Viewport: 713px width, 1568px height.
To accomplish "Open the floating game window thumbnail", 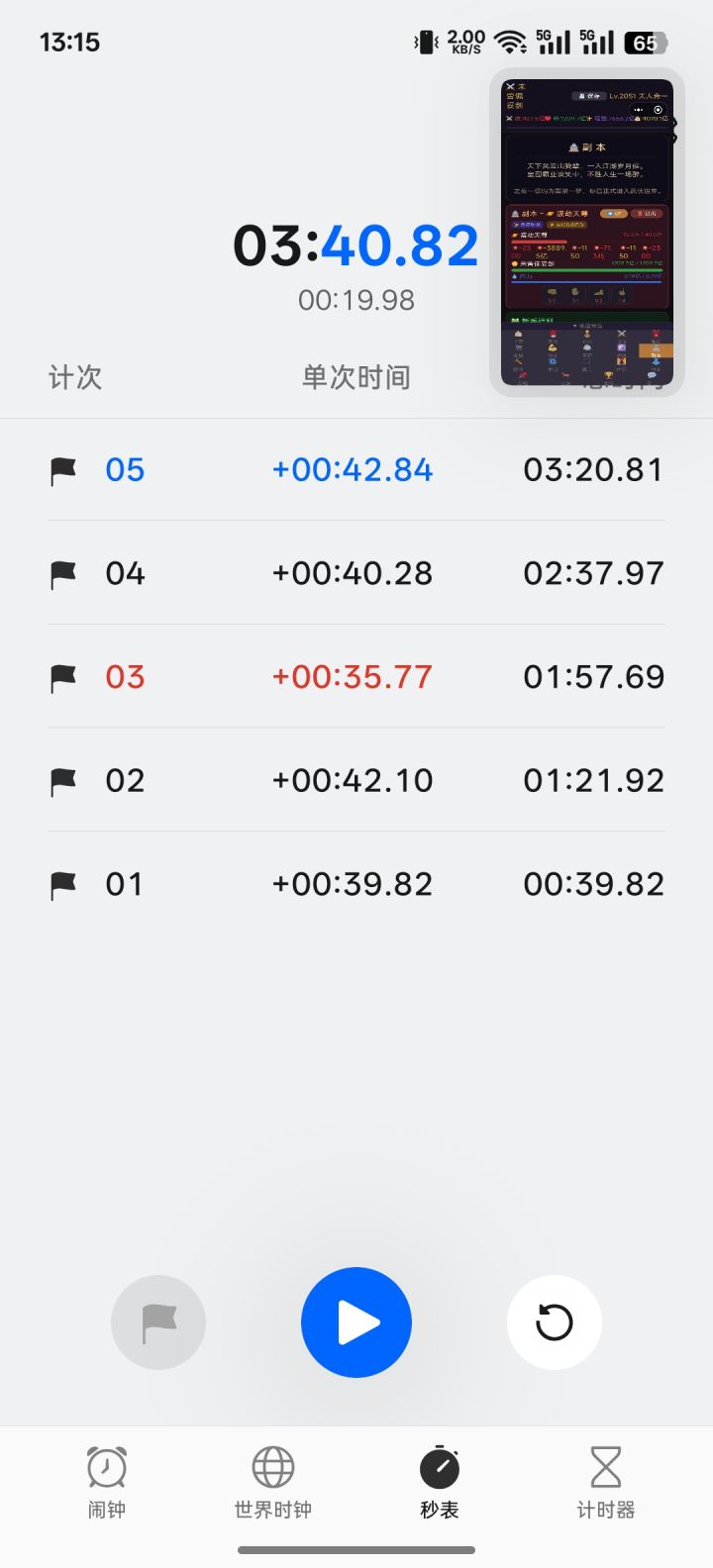I will (586, 233).
